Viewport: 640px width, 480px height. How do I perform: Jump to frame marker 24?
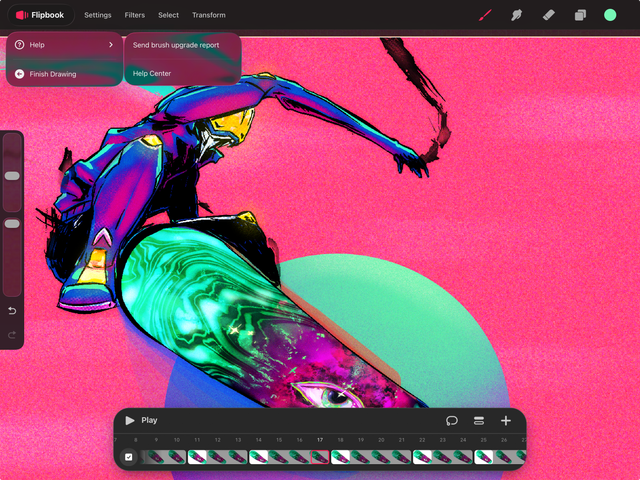[x=463, y=440]
